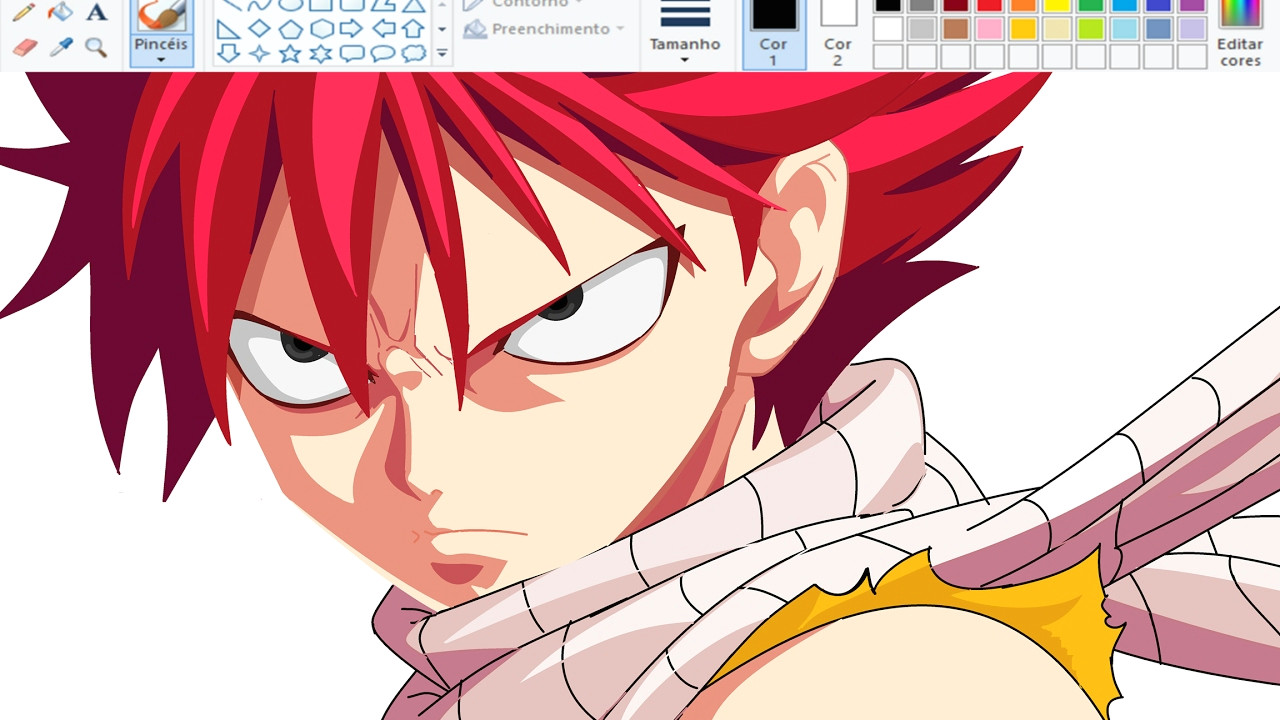
Task: Choose the curve line shape
Action: tap(260, 6)
